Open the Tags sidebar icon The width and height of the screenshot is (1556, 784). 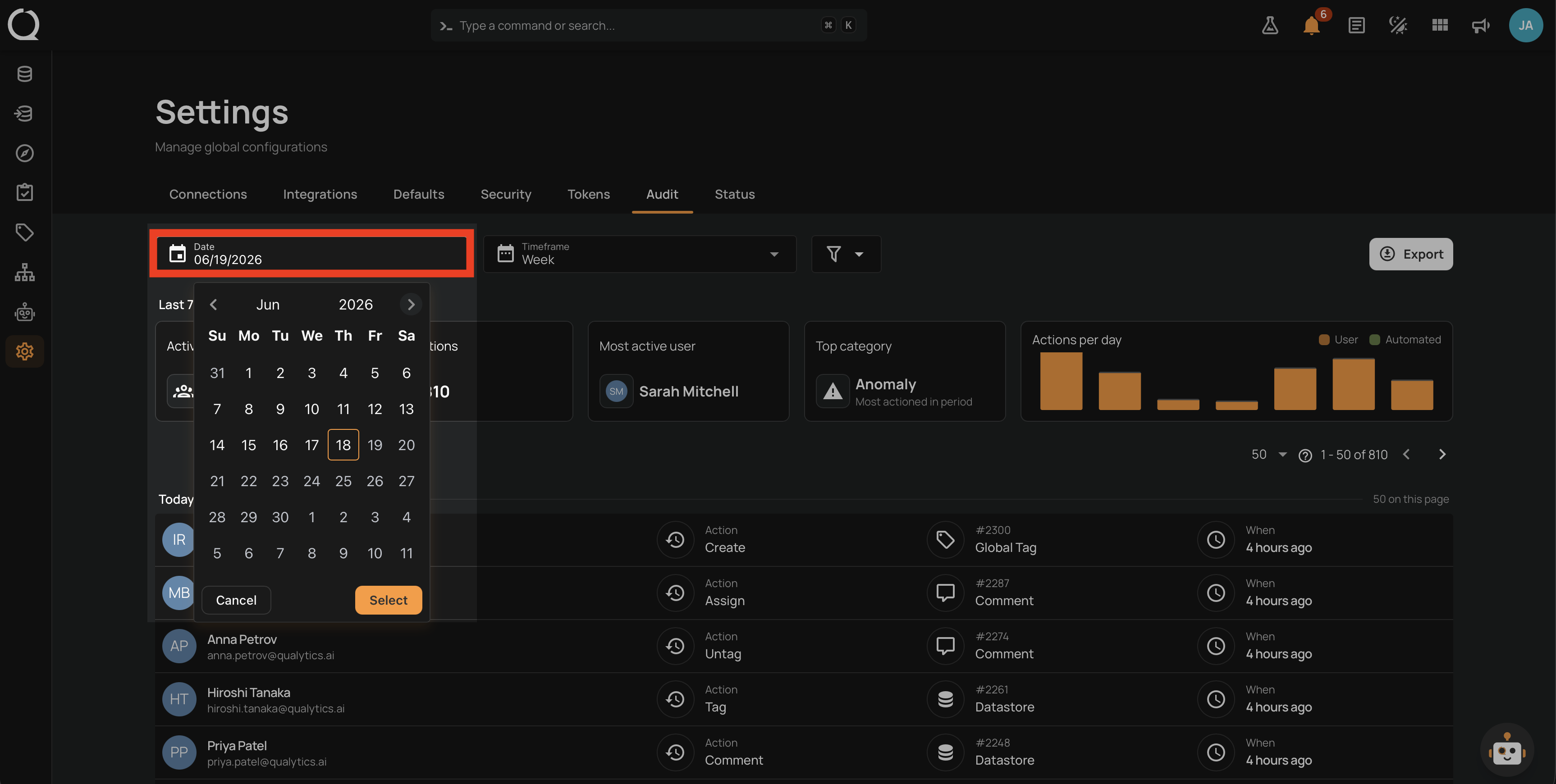25,232
